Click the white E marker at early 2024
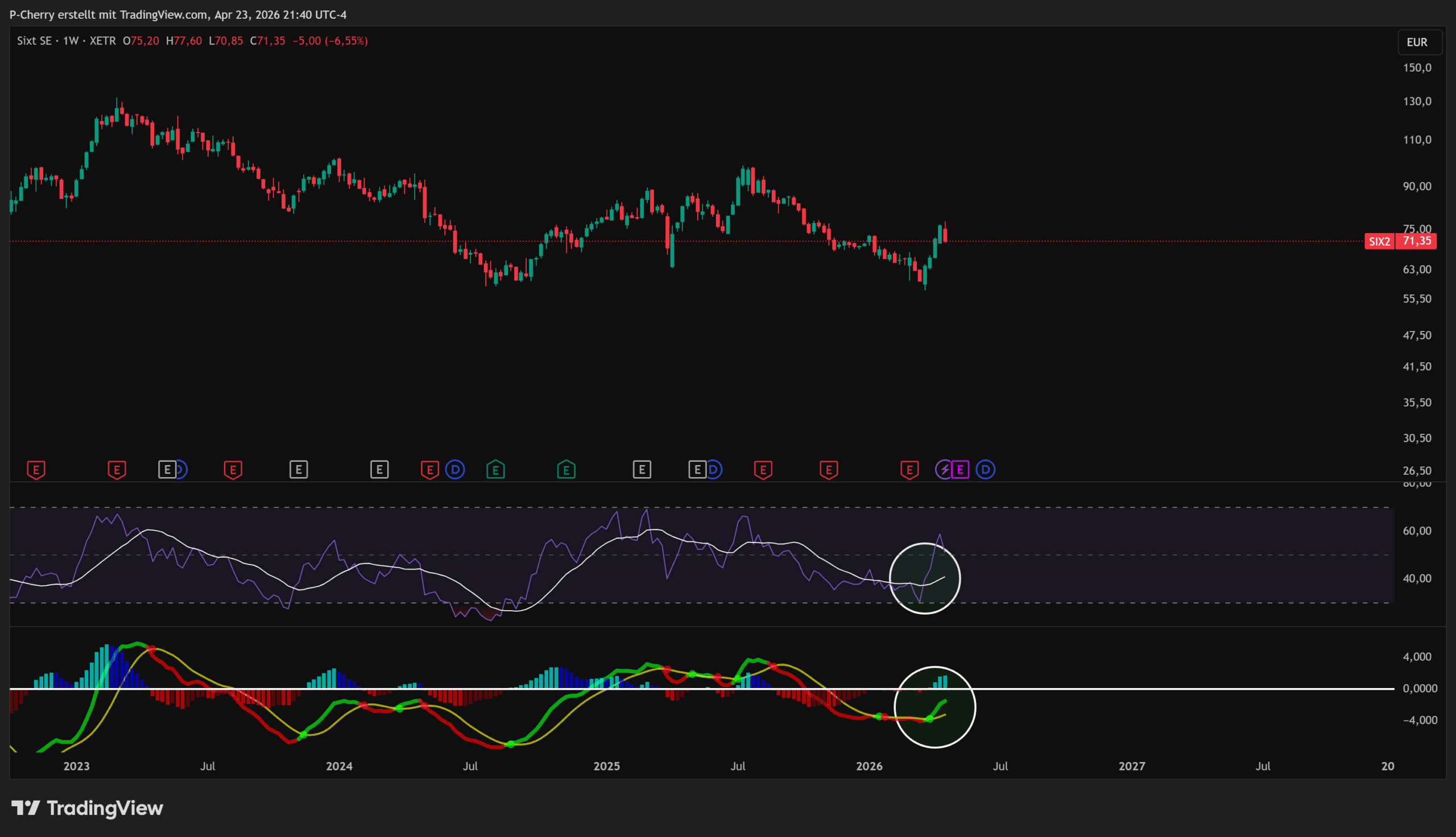This screenshot has height=837, width=1456. pyautogui.click(x=379, y=470)
